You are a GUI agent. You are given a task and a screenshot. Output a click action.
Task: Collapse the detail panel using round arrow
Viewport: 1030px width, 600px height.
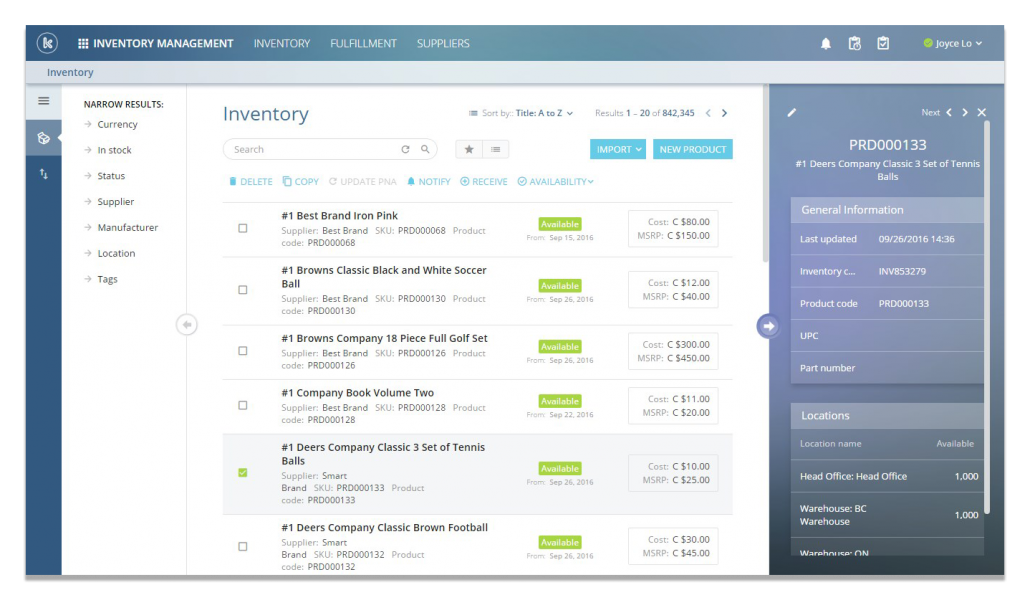point(768,326)
